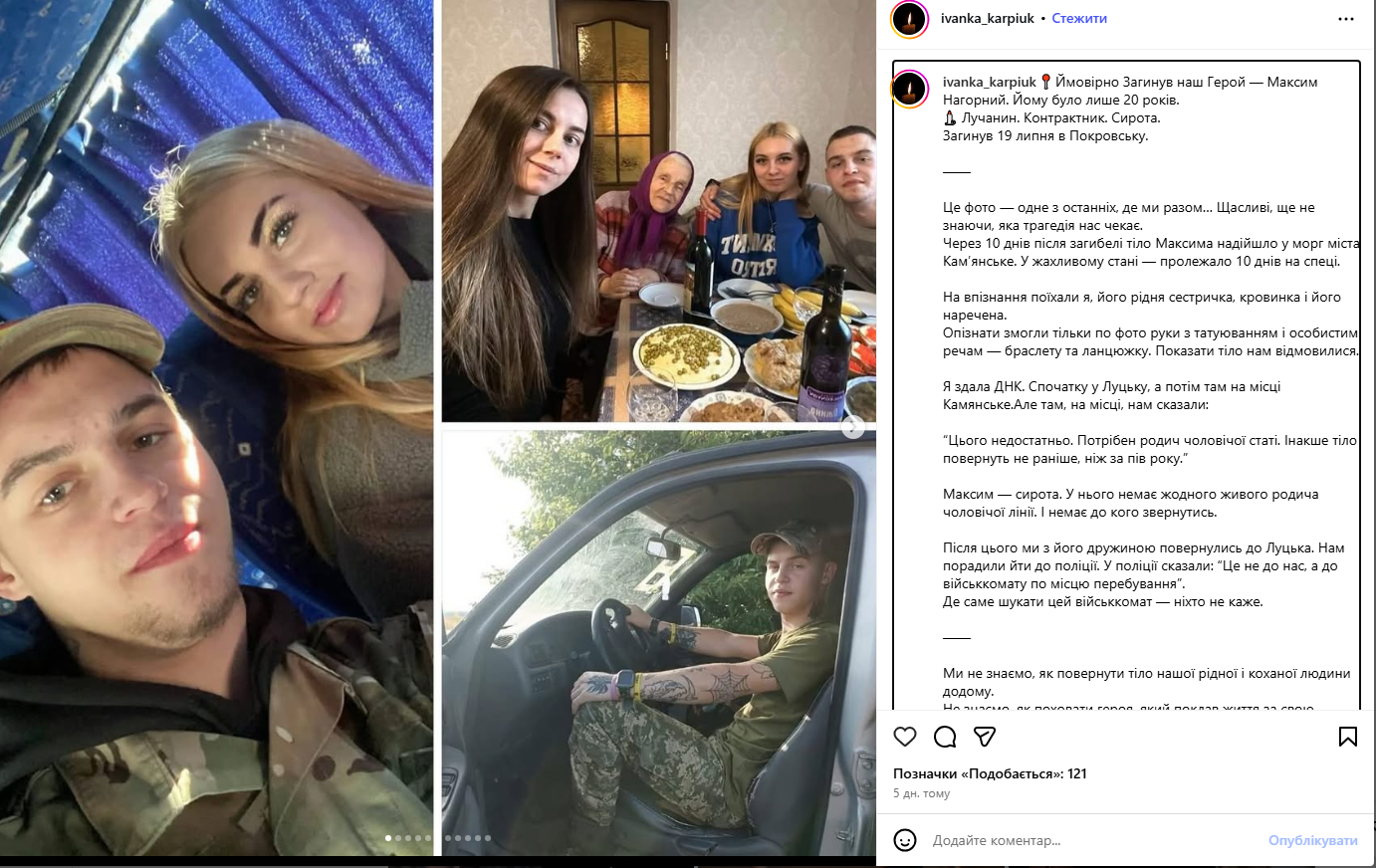The height and width of the screenshot is (868, 1376).
Task: Open comments via the speech bubble icon
Action: click(x=945, y=737)
